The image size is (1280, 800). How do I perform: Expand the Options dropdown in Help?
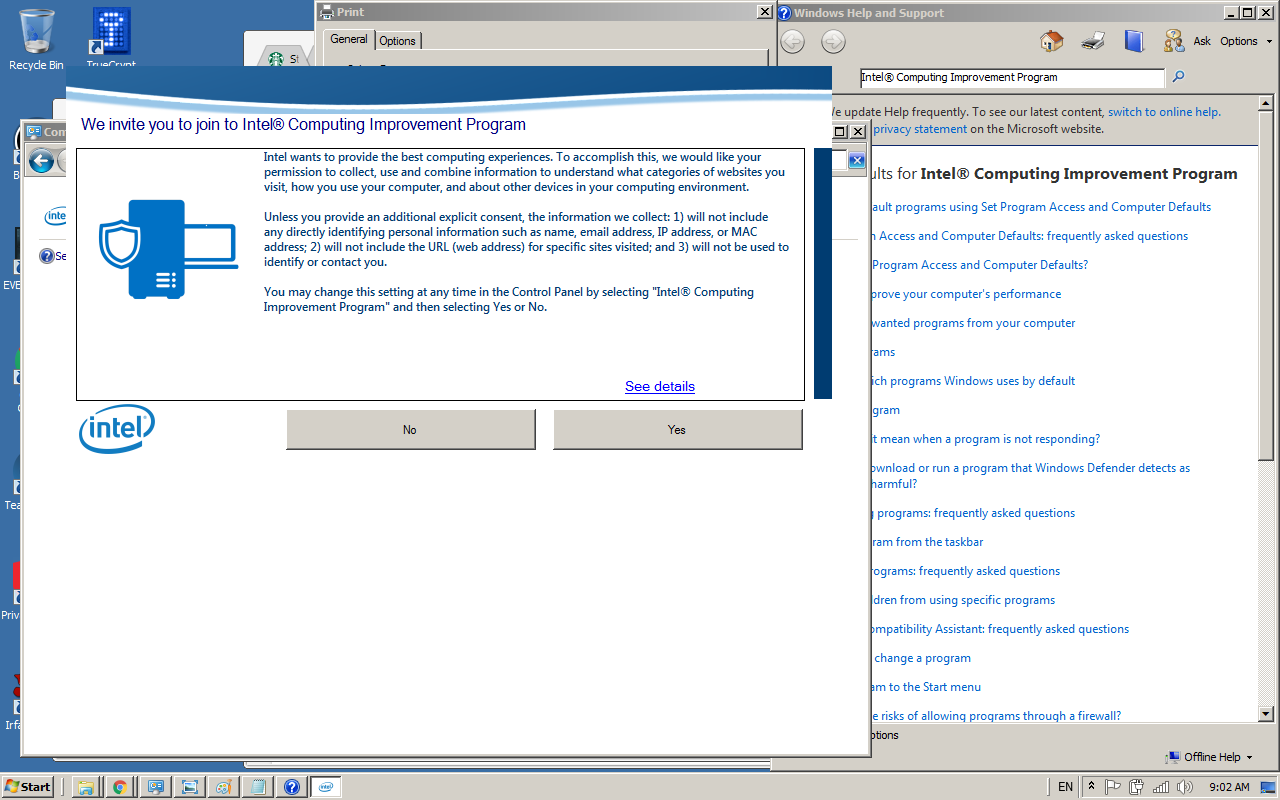click(x=1246, y=41)
